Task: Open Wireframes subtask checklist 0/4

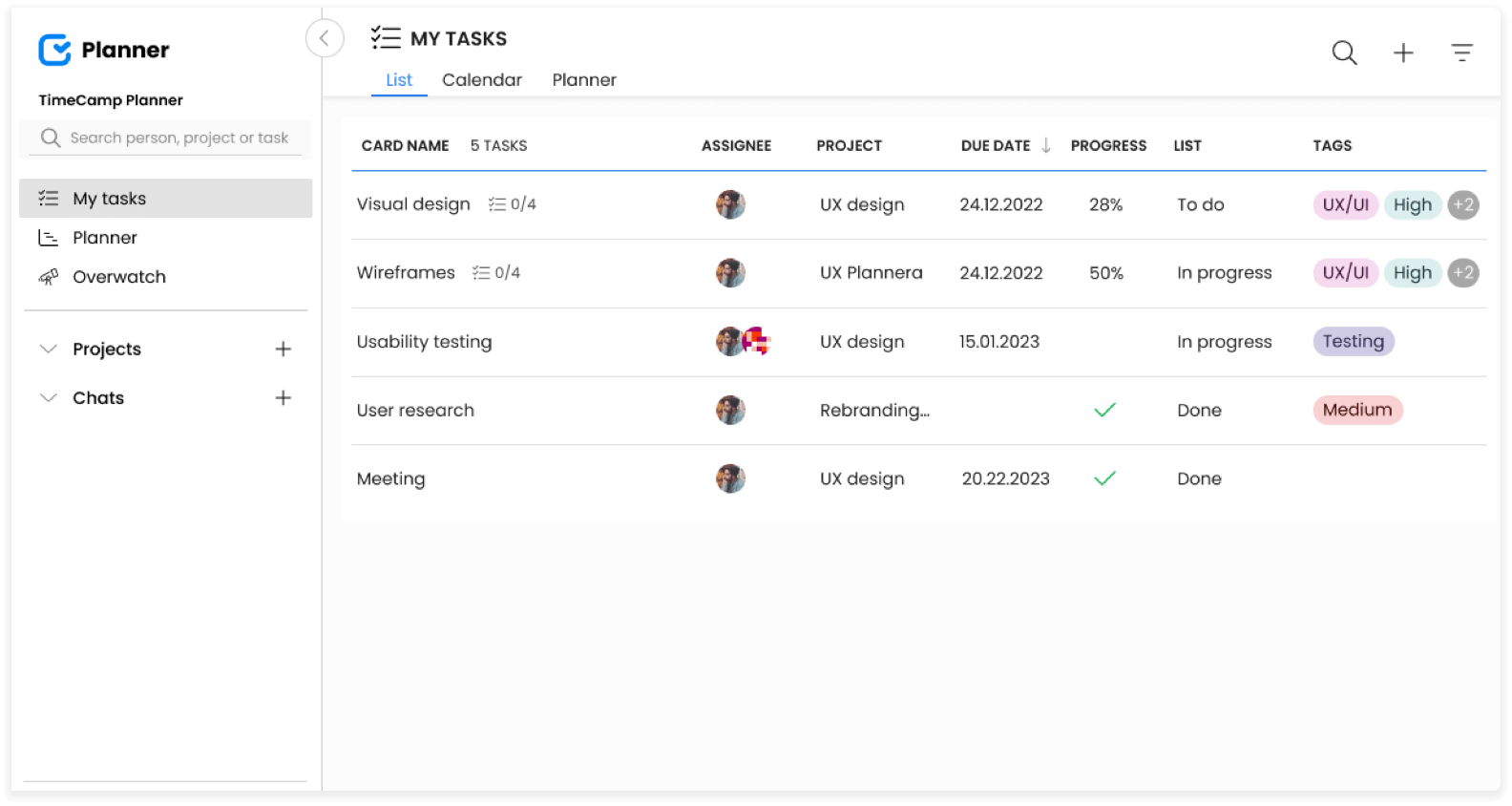Action: coord(496,273)
